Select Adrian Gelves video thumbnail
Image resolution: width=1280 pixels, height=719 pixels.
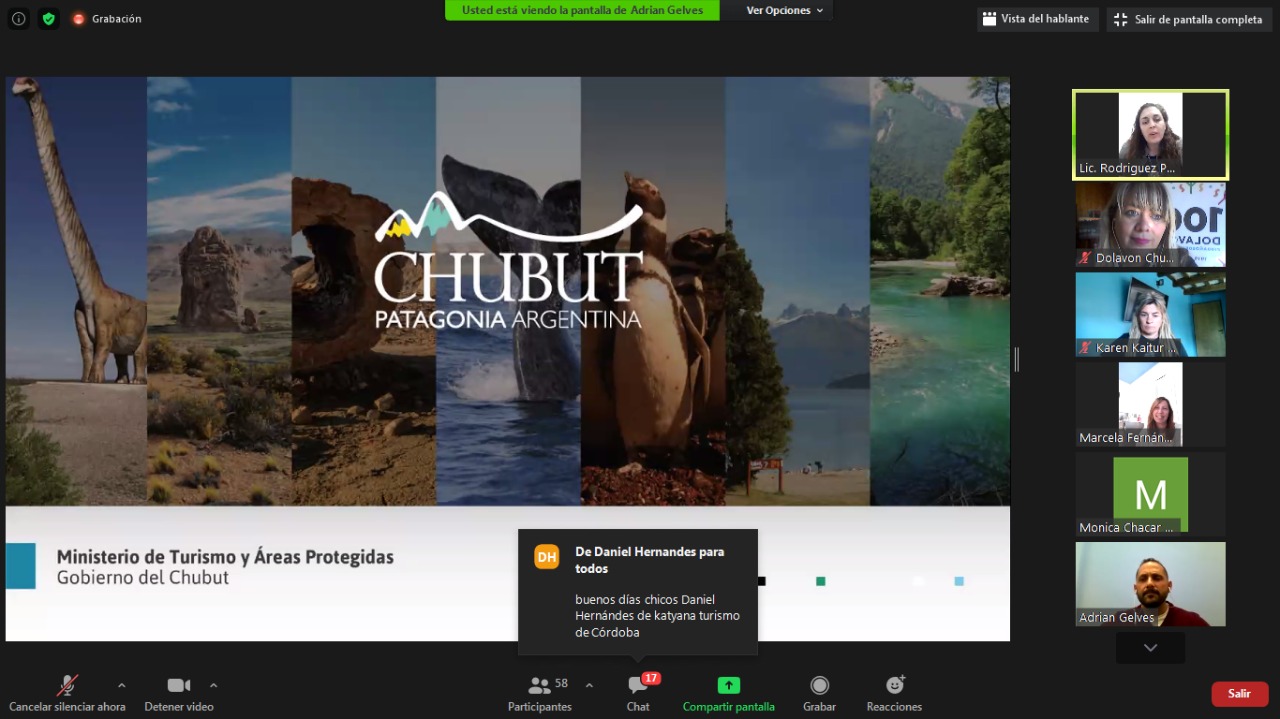1150,584
